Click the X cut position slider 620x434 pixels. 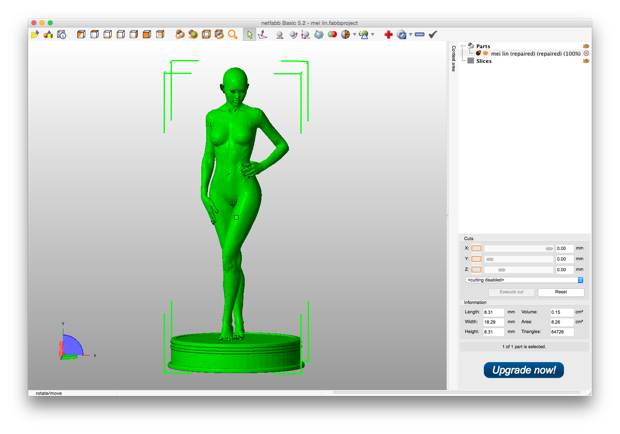tap(519, 248)
